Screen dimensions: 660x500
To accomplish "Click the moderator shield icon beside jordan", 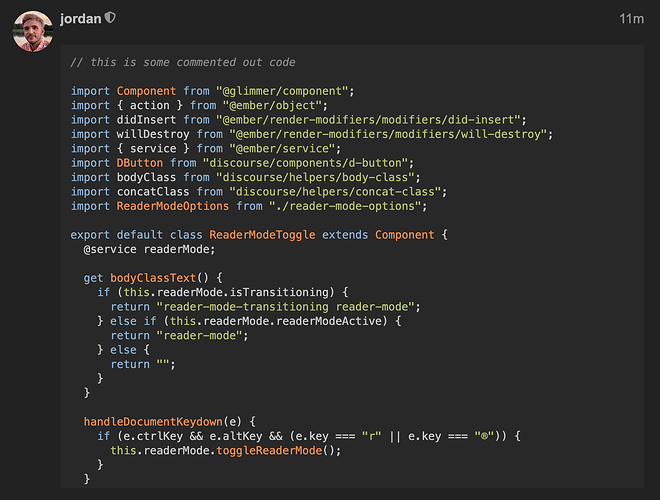I will coord(110,18).
